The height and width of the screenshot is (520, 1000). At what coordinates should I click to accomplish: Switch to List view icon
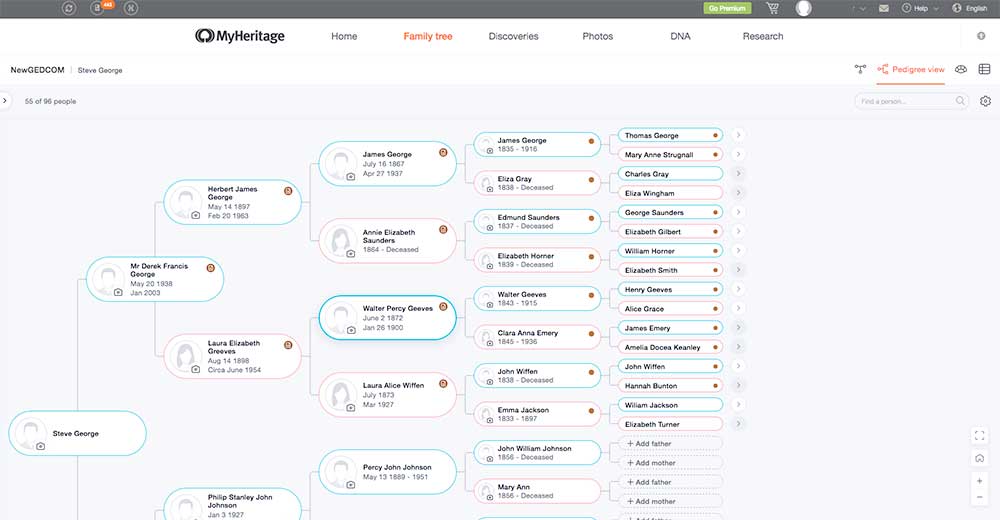pos(985,69)
